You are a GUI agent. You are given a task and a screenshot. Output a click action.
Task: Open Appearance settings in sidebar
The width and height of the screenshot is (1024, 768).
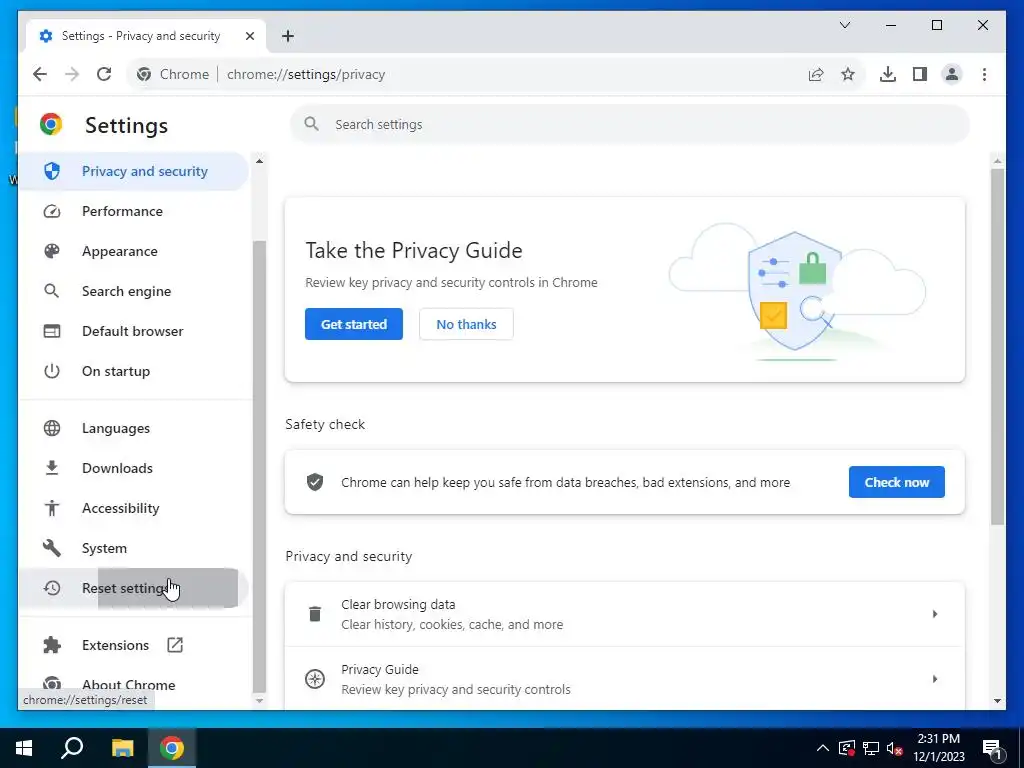120,251
